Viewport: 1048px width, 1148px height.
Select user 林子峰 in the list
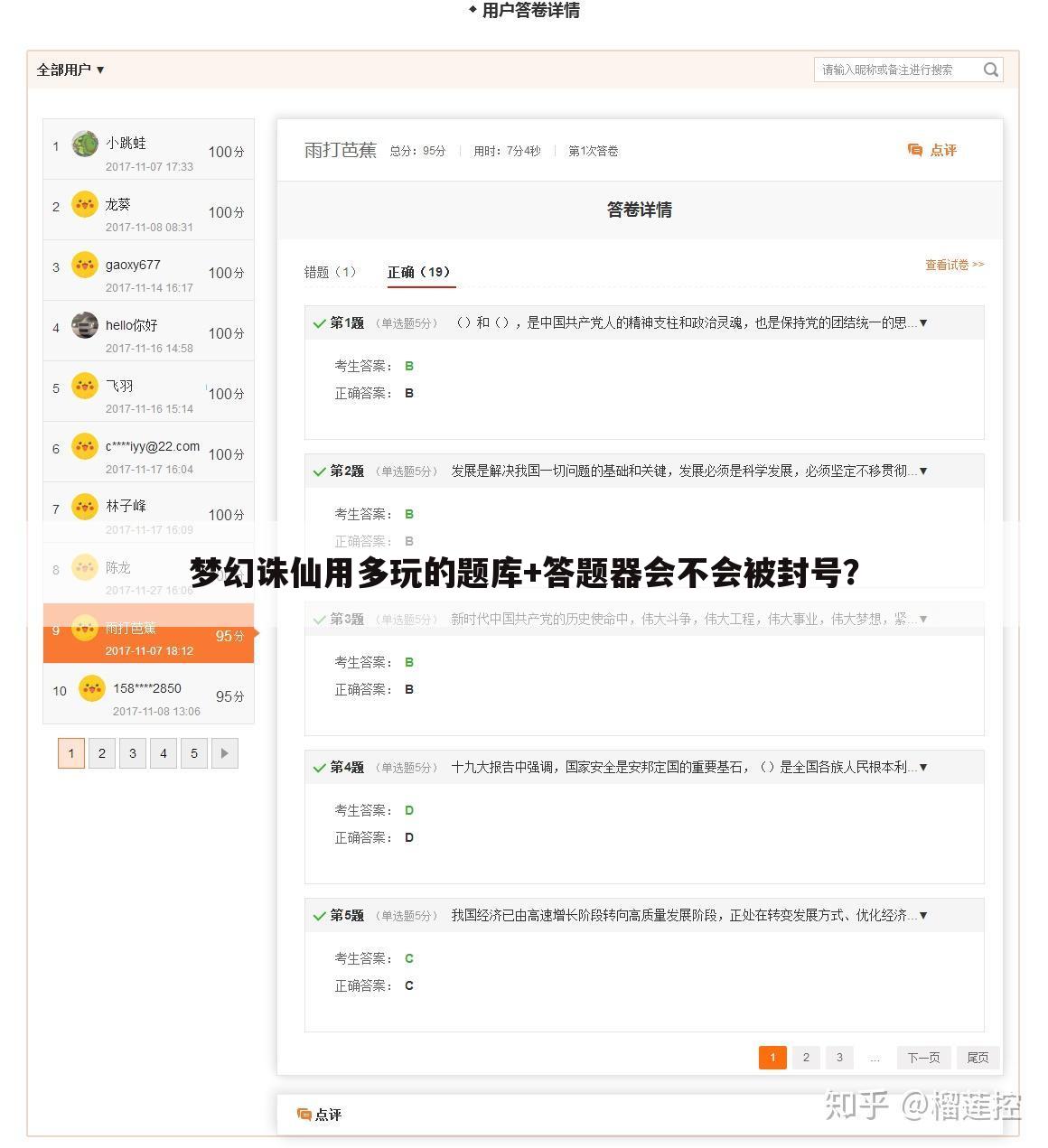click(x=148, y=512)
